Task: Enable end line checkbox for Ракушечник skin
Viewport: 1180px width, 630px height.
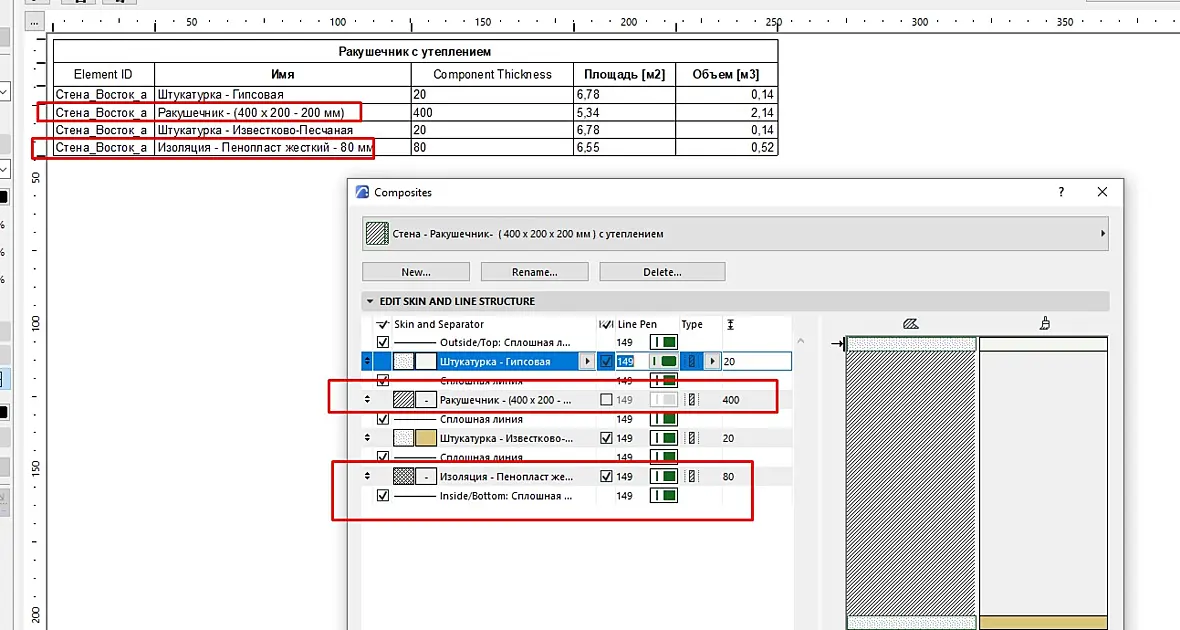Action: click(x=606, y=400)
